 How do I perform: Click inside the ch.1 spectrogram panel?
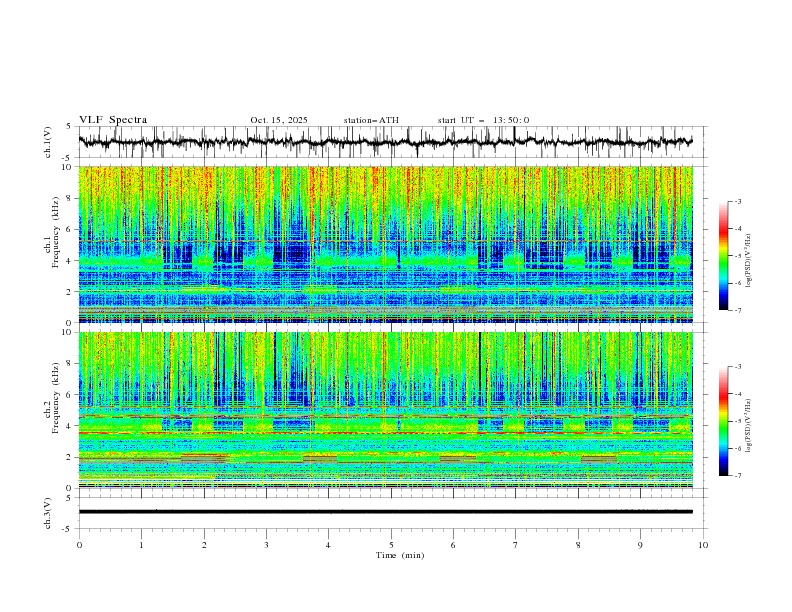point(385,244)
